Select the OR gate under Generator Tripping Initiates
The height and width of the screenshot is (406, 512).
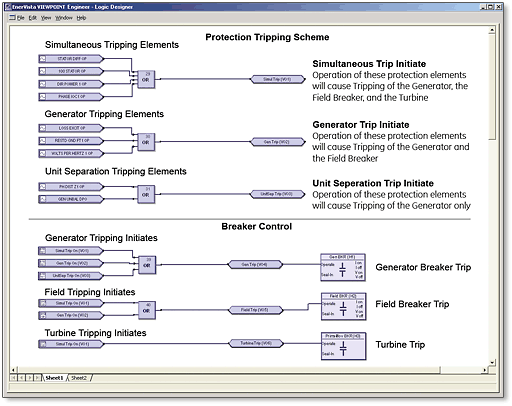pos(147,265)
